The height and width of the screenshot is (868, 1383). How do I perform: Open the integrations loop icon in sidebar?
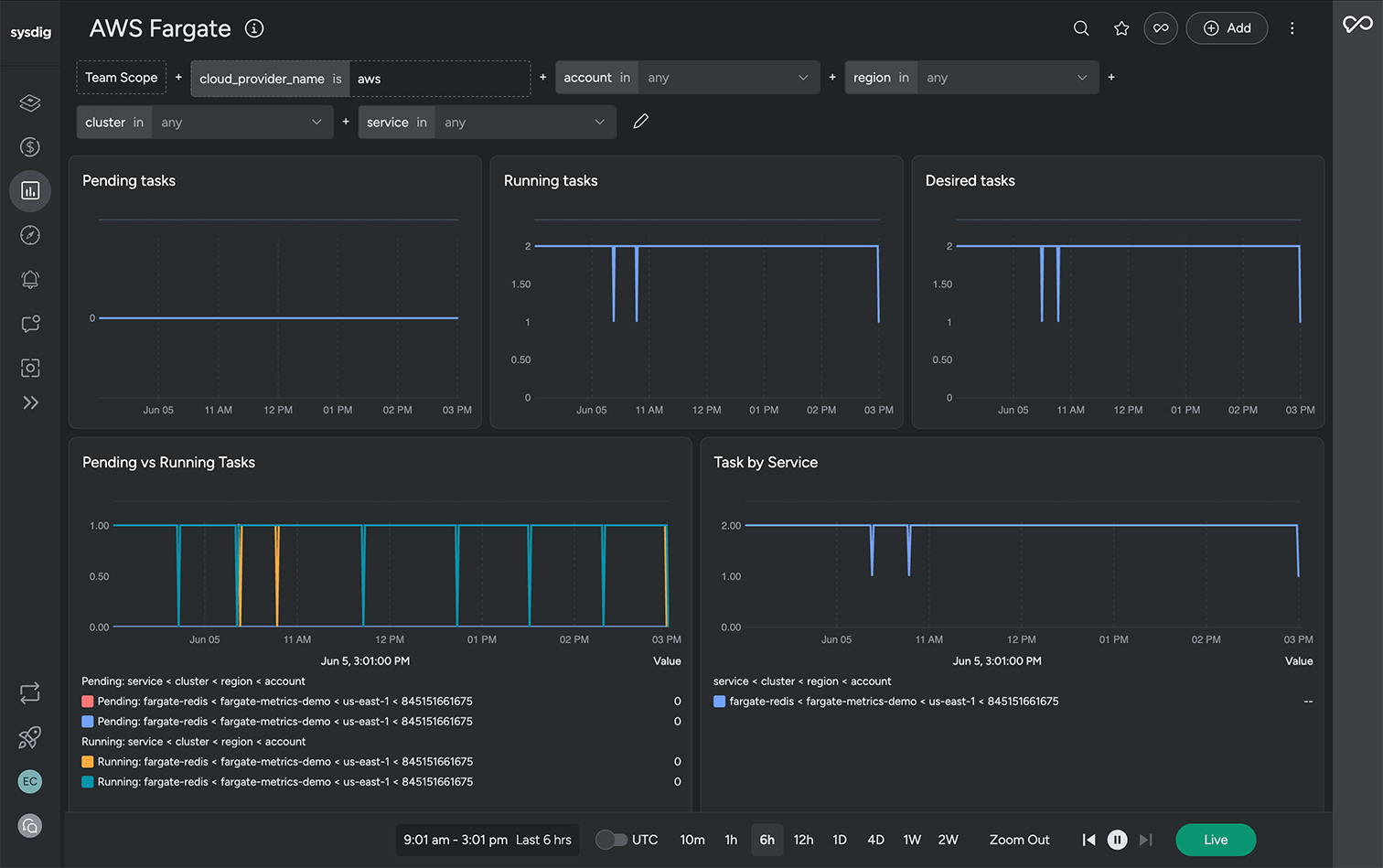(x=30, y=693)
